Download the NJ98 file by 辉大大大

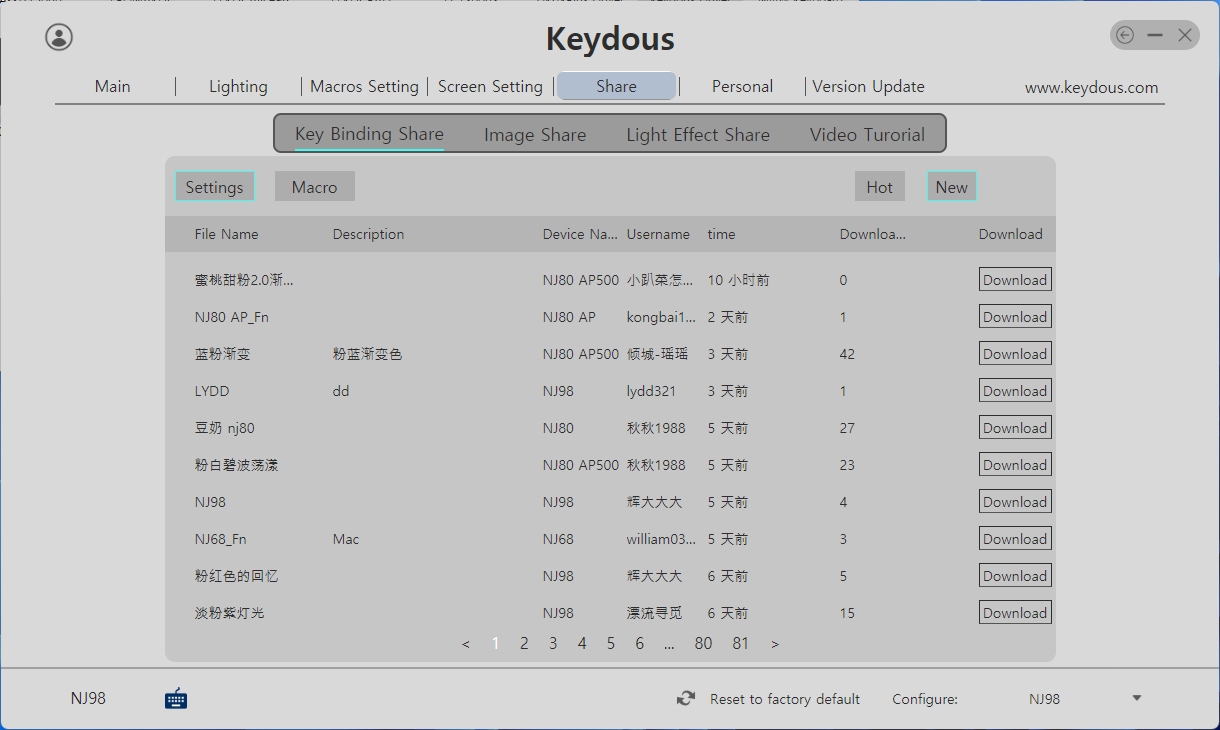tap(1015, 502)
